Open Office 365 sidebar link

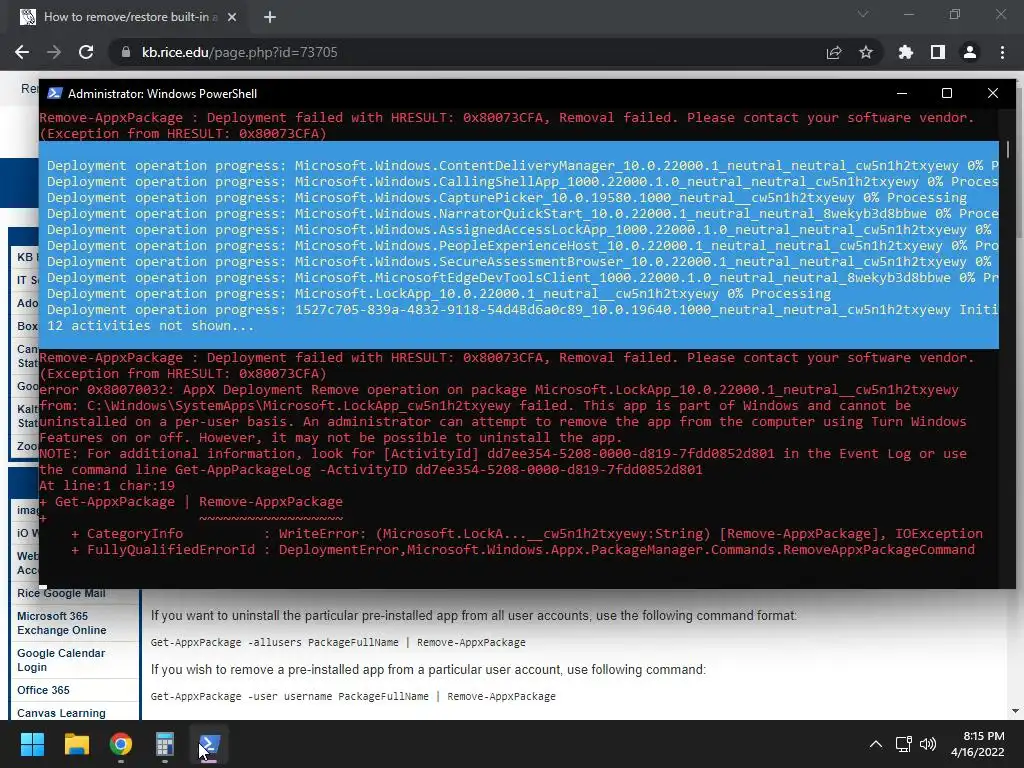(x=43, y=690)
